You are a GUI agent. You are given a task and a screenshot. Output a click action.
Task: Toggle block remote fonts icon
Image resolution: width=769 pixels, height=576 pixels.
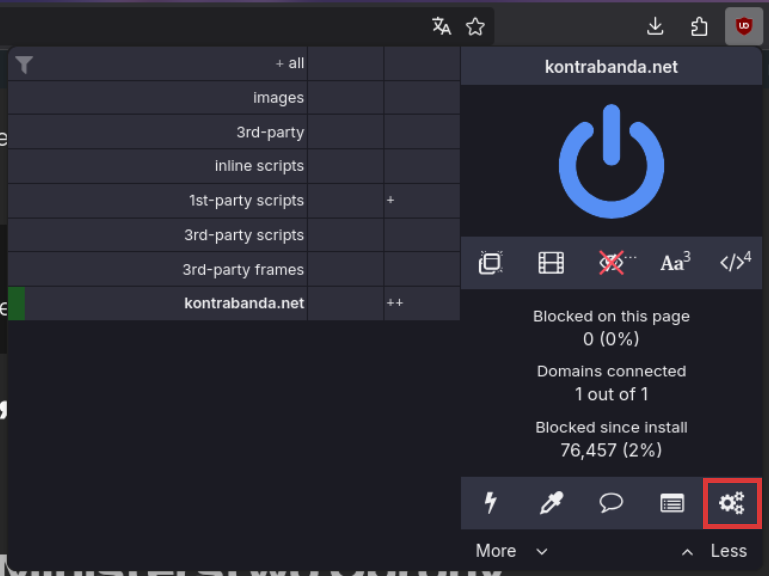pyautogui.click(x=675, y=263)
